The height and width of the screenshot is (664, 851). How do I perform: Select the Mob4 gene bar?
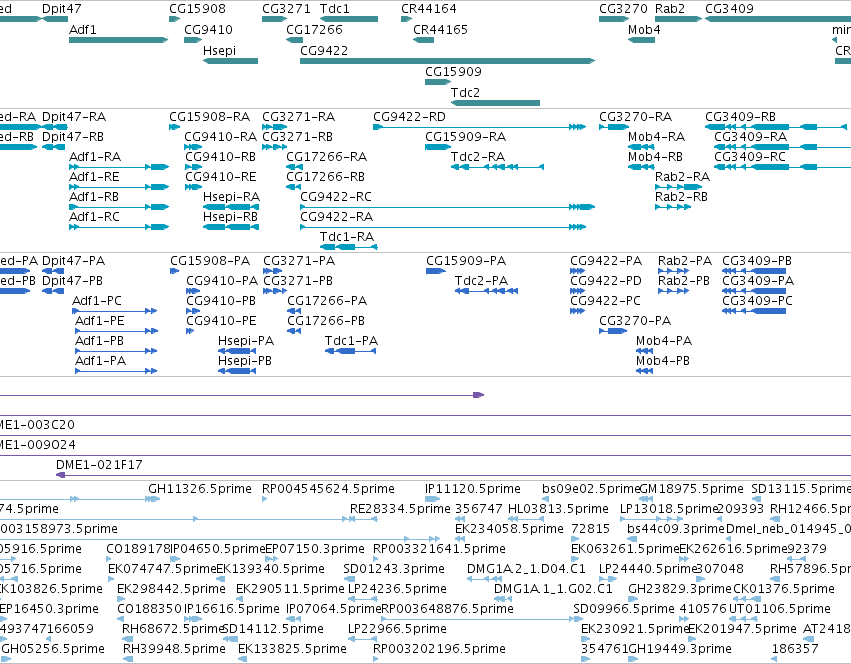coord(641,40)
